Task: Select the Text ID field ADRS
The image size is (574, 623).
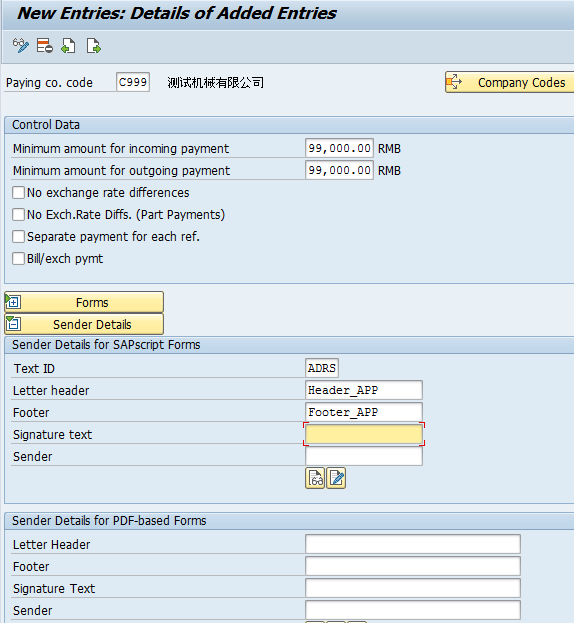Action: click(x=322, y=368)
